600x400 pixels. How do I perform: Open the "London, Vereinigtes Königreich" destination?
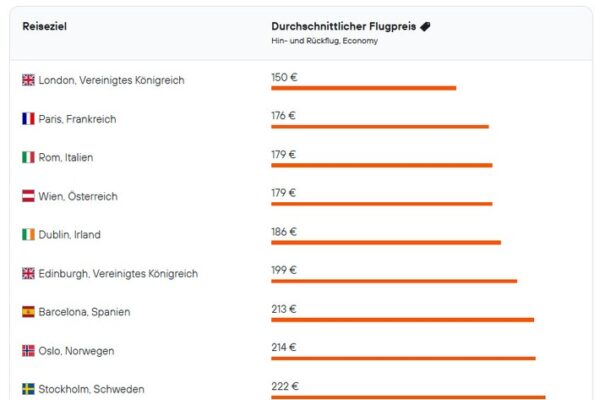[x=111, y=80]
